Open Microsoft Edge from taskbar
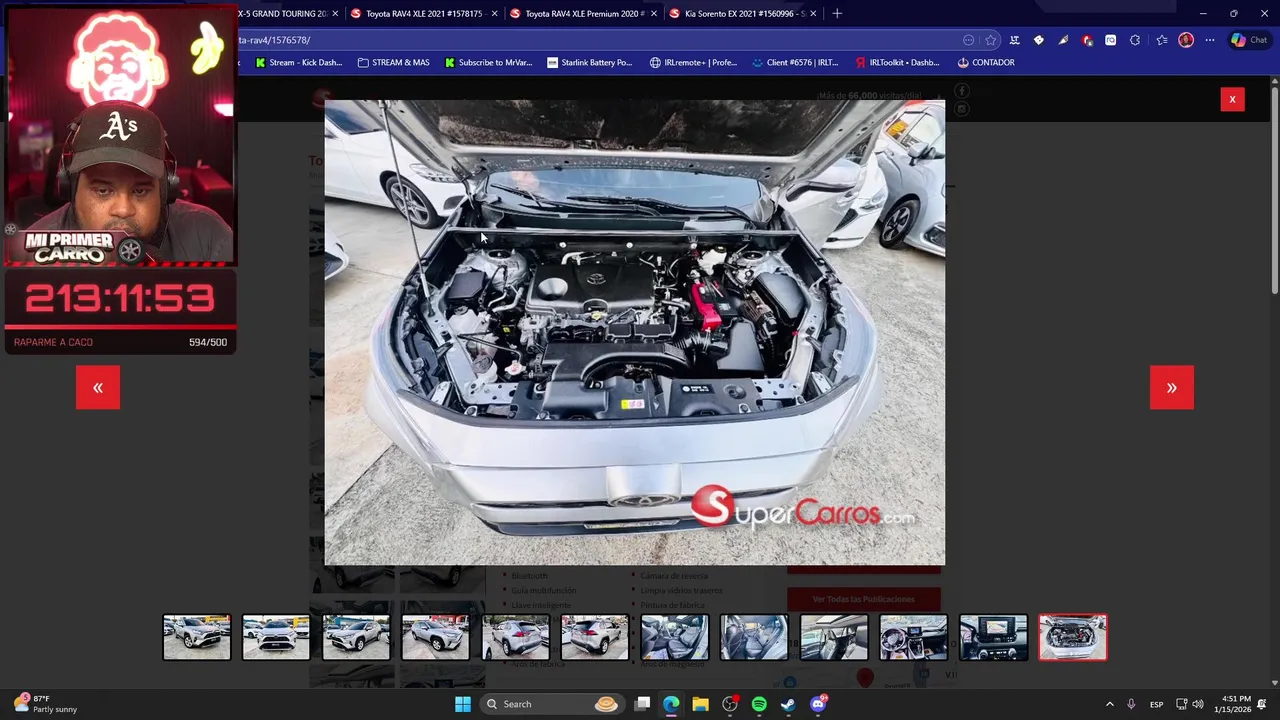Screen dimensions: 1280x720 (x=671, y=704)
